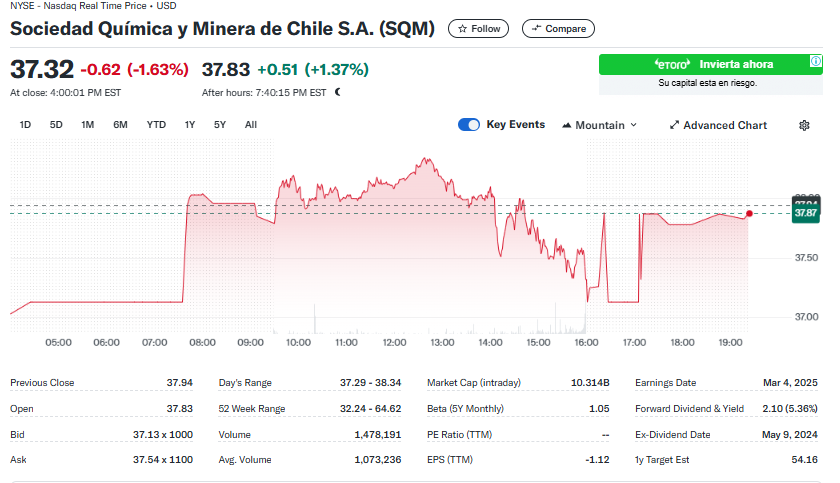Click the 52 Week Range label

coord(252,409)
